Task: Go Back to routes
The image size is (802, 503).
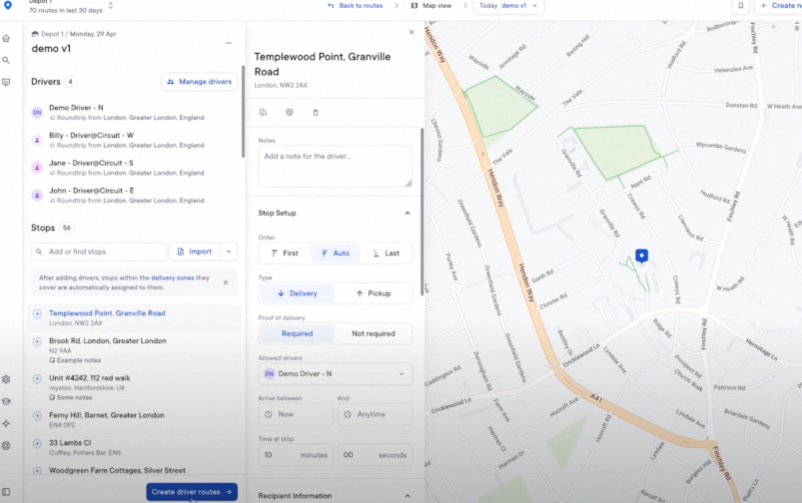Action: click(355, 6)
